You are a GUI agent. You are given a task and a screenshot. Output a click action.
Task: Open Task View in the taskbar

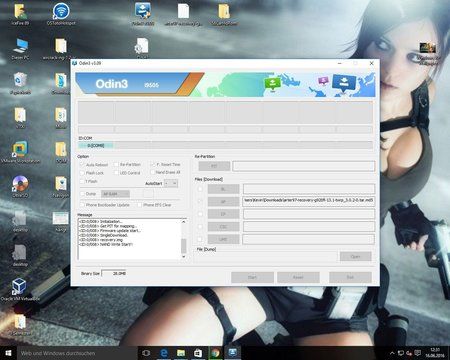[146, 353]
